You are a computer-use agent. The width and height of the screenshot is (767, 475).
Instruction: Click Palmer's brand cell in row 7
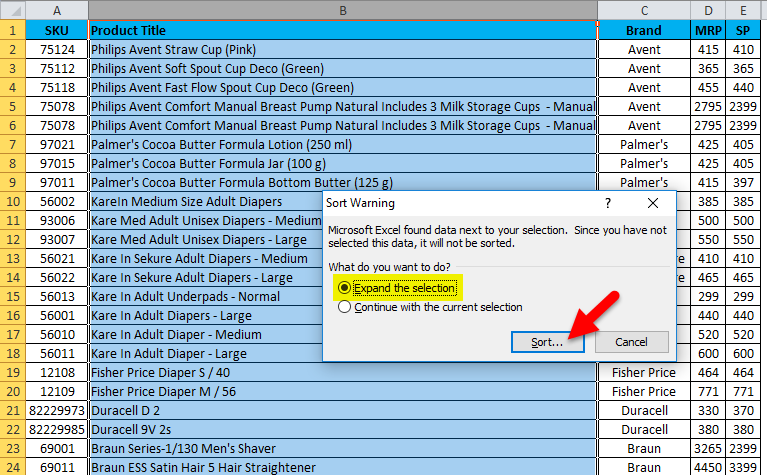pos(644,144)
